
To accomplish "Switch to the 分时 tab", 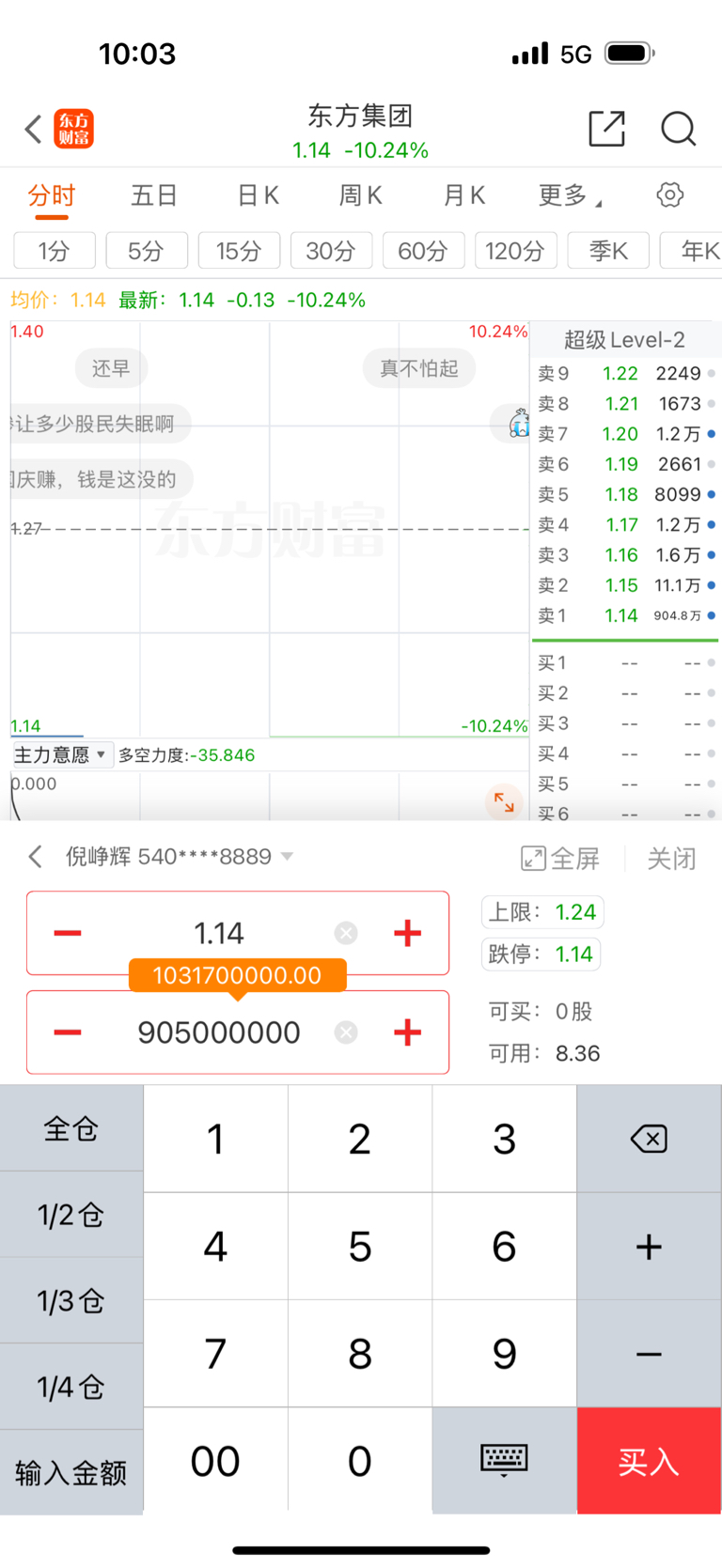I will [52, 195].
